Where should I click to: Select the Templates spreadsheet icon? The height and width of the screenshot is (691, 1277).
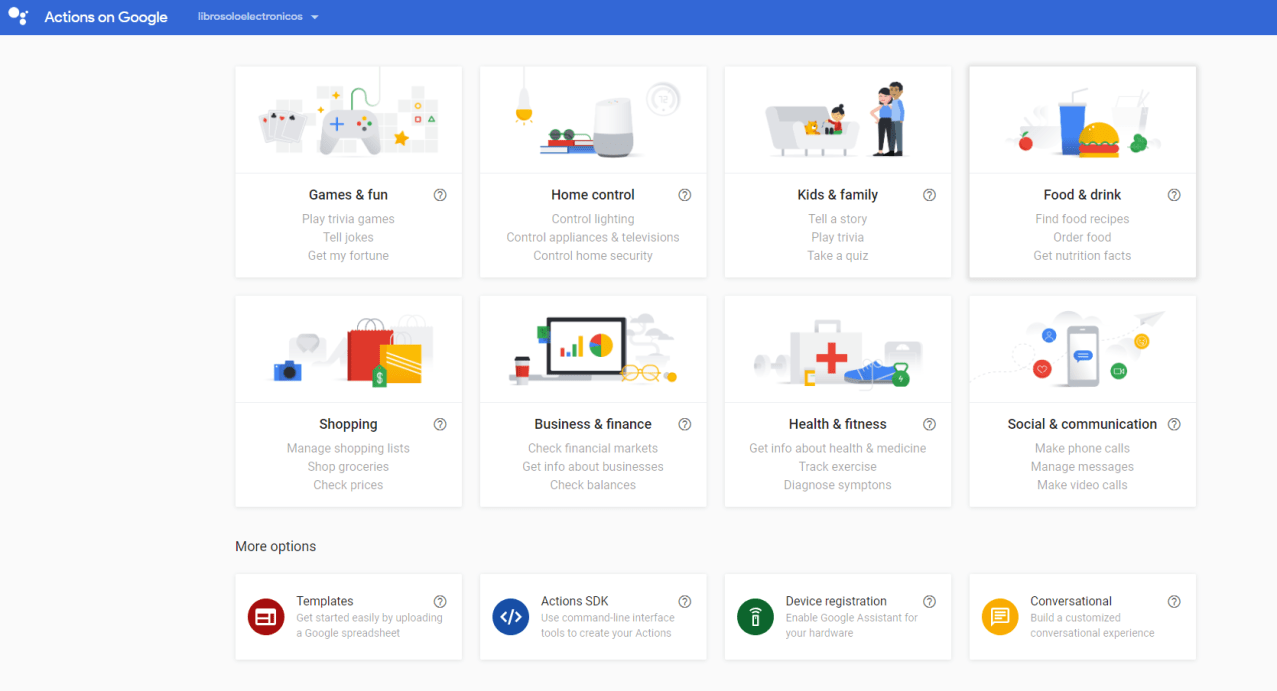click(x=265, y=617)
